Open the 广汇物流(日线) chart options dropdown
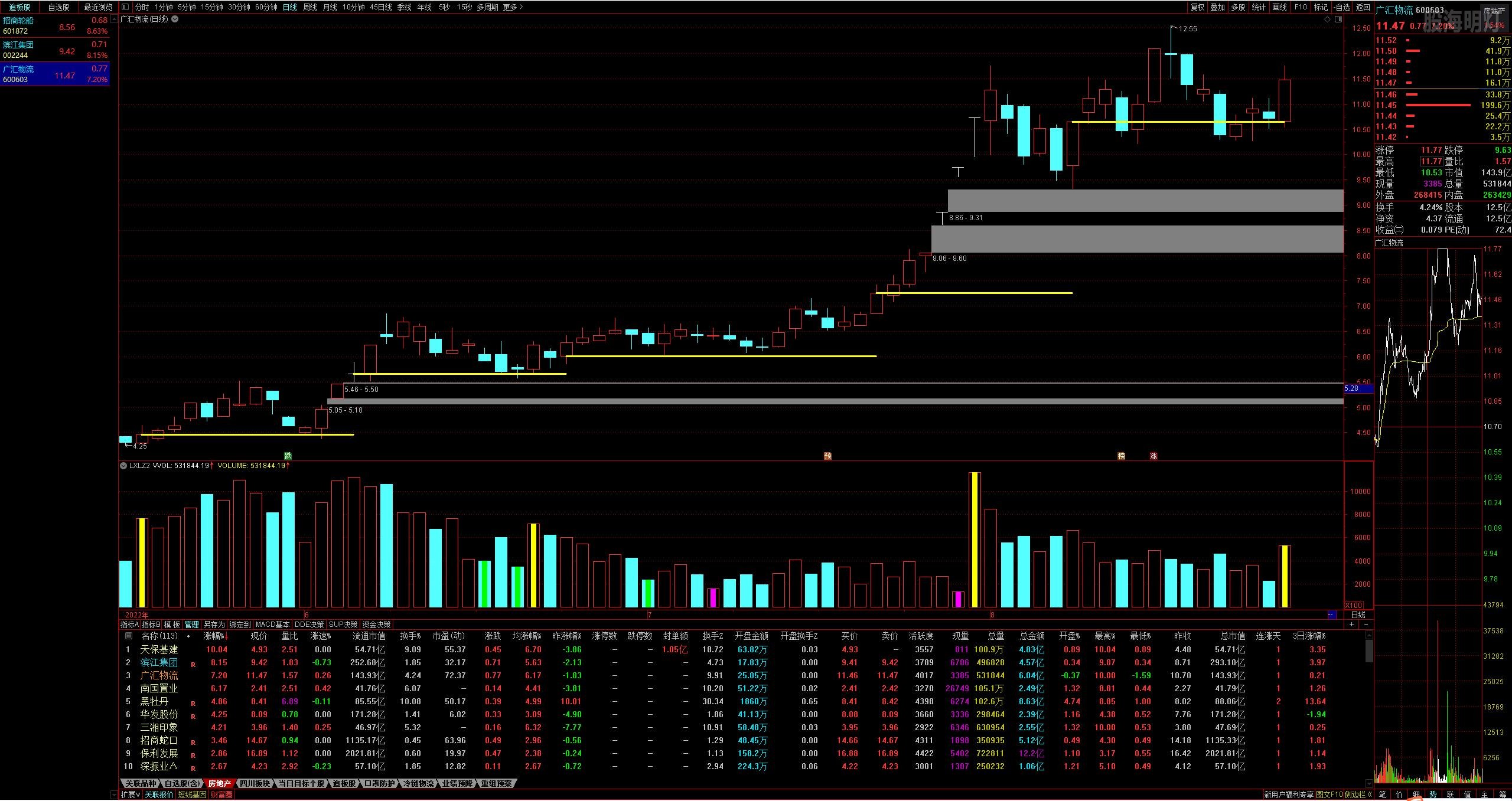 pyautogui.click(x=175, y=19)
